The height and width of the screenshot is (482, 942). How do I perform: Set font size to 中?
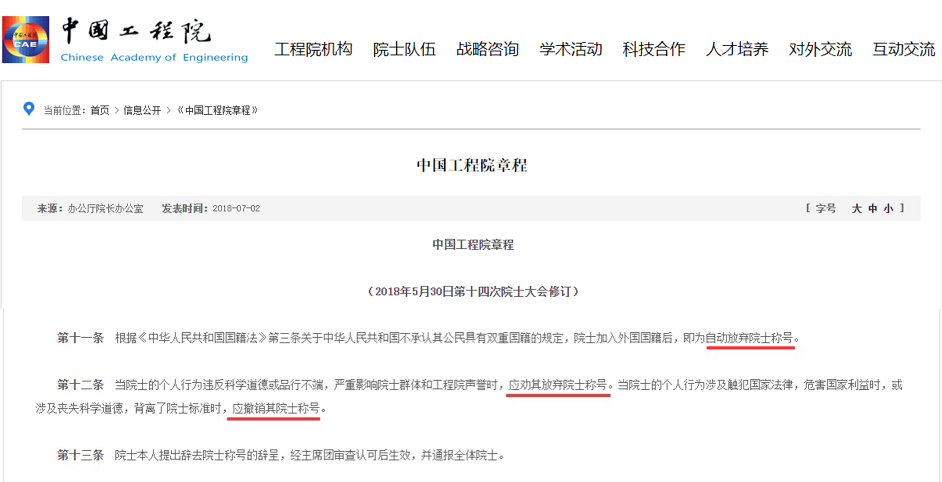click(x=873, y=209)
